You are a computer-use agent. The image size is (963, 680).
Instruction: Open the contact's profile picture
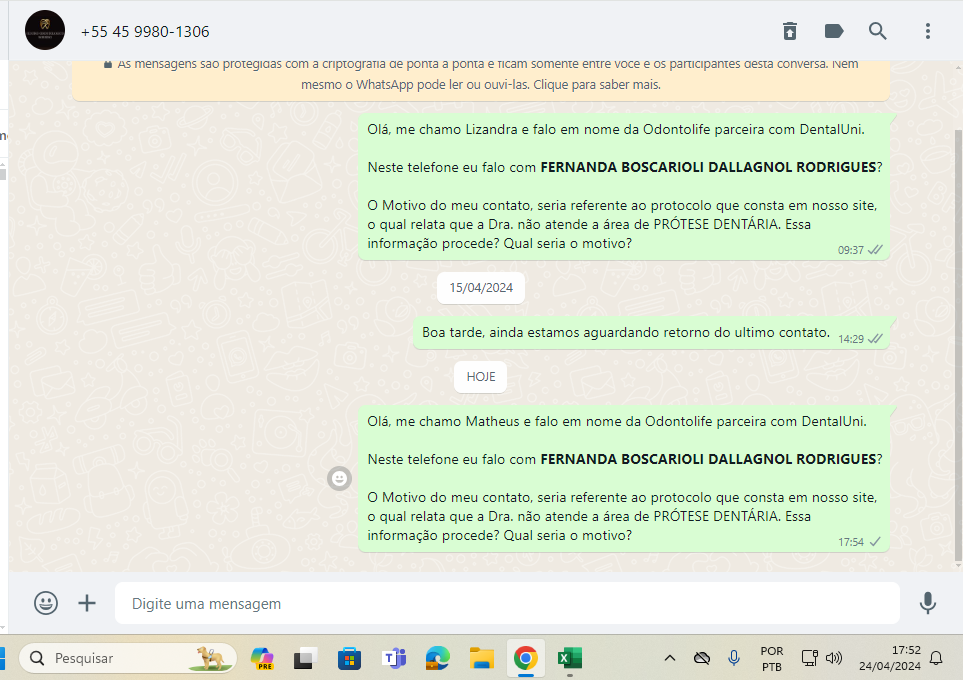point(45,31)
